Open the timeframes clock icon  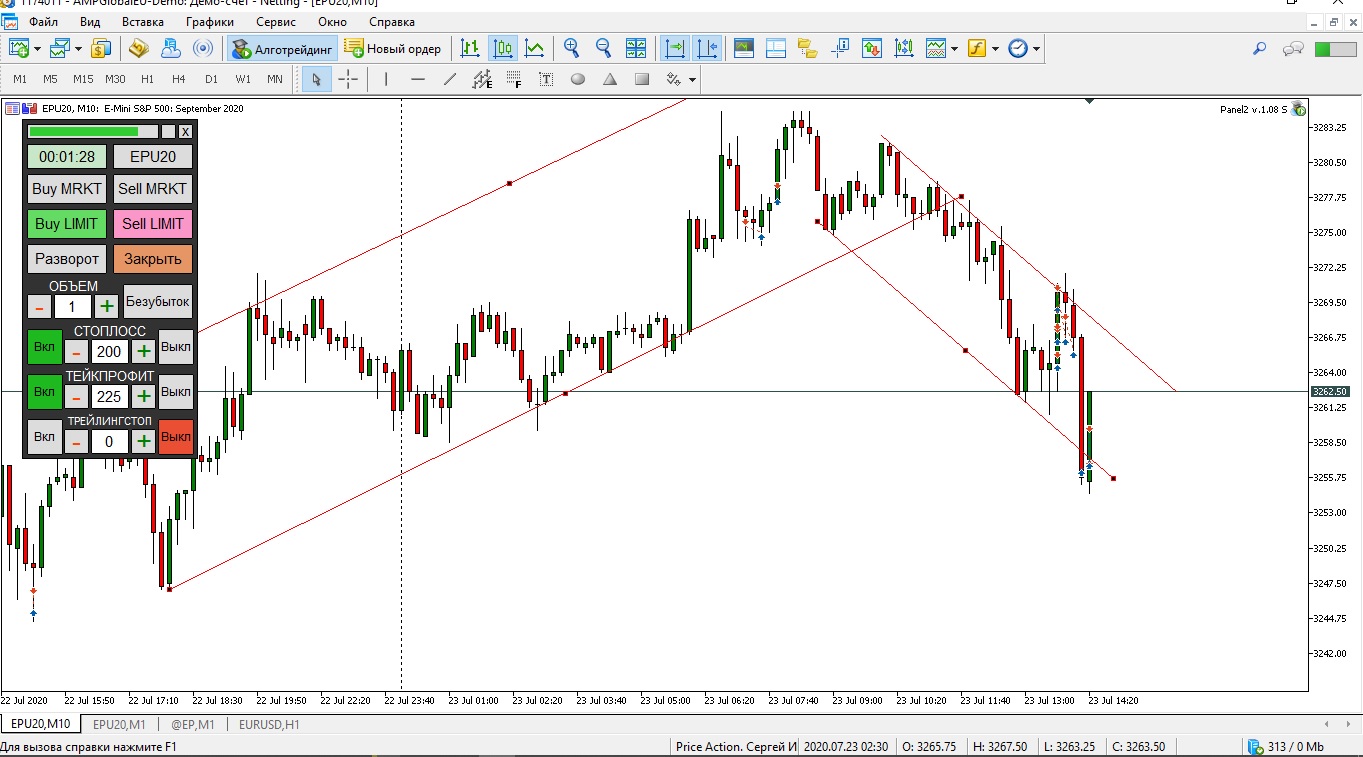pos(1018,47)
